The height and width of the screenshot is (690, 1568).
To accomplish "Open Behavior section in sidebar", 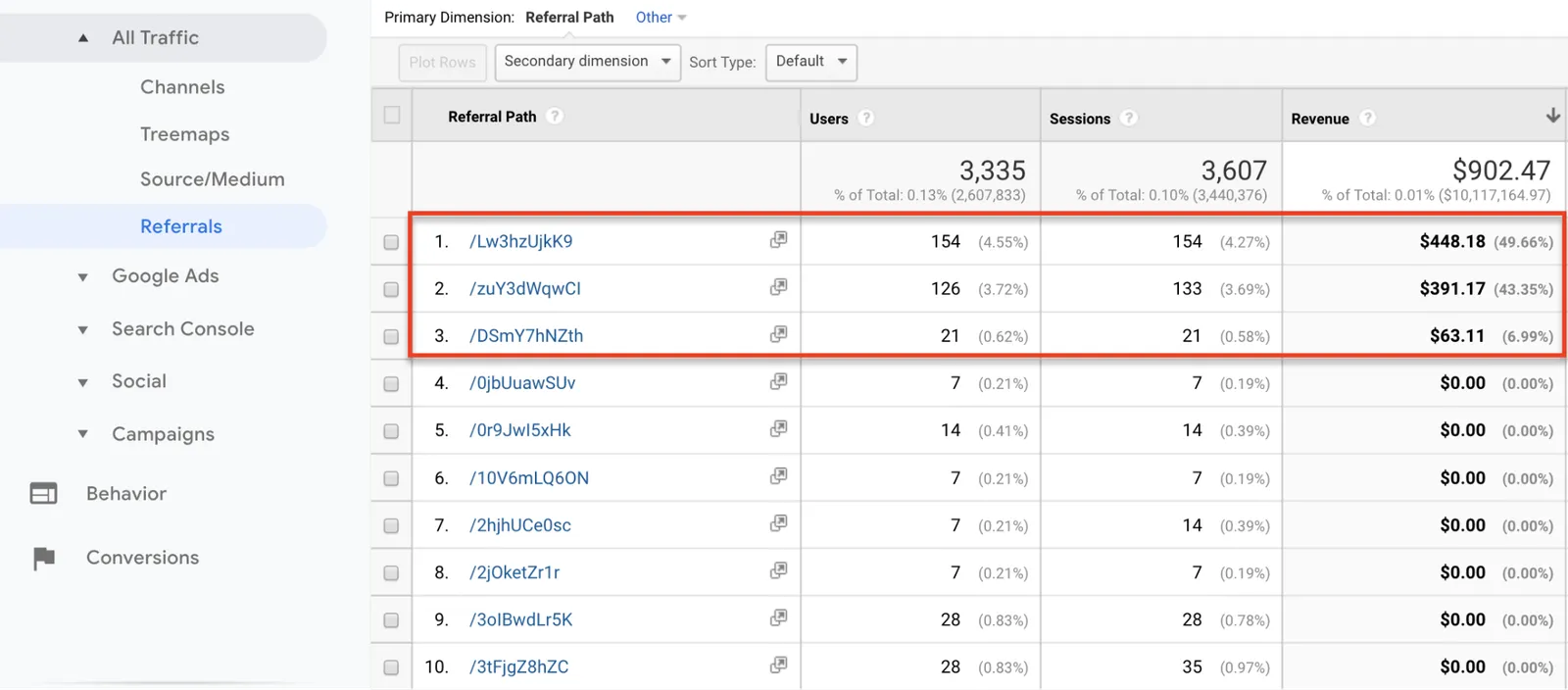I will [126, 493].
